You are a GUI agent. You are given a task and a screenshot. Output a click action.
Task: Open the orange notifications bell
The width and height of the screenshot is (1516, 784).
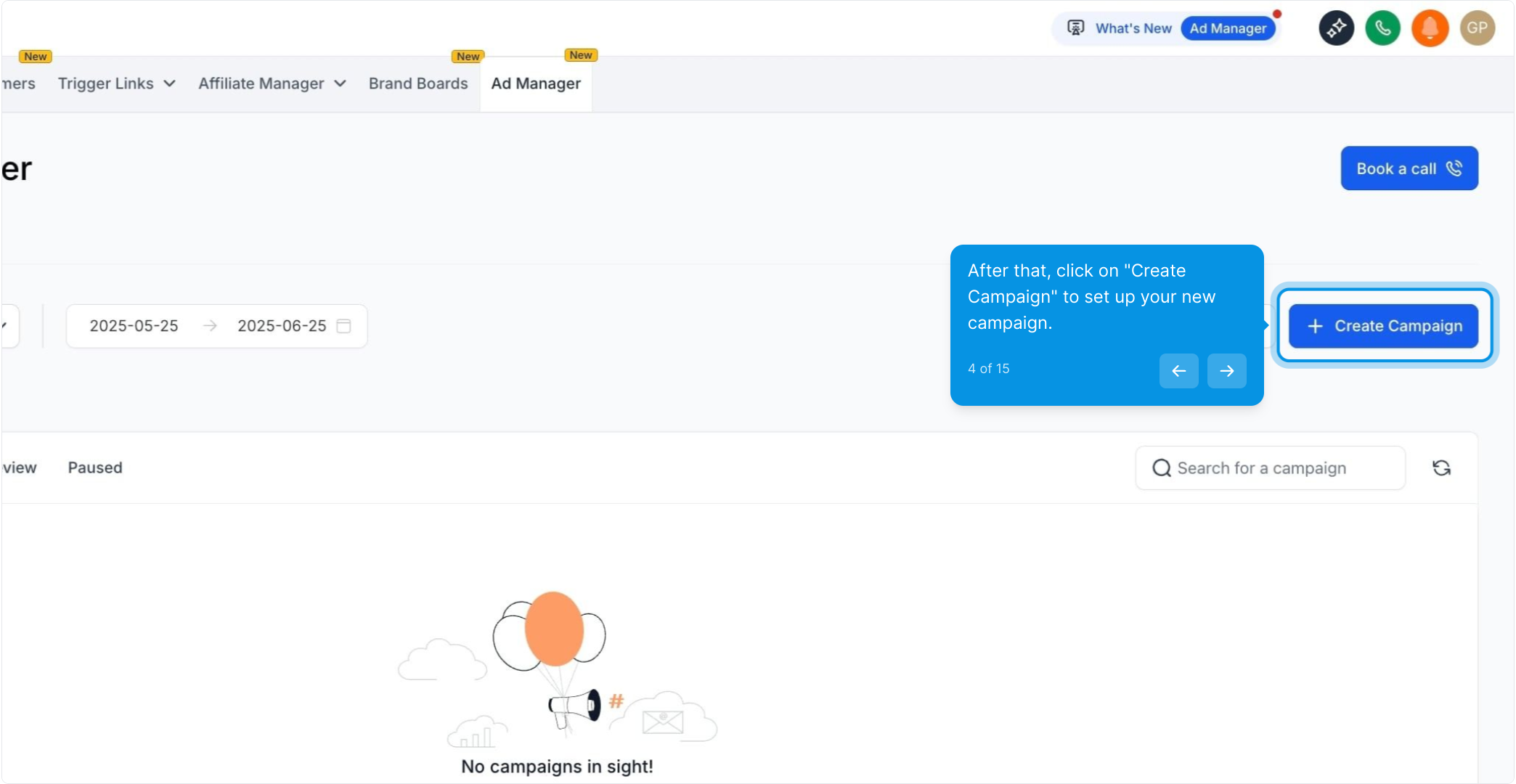pyautogui.click(x=1430, y=28)
